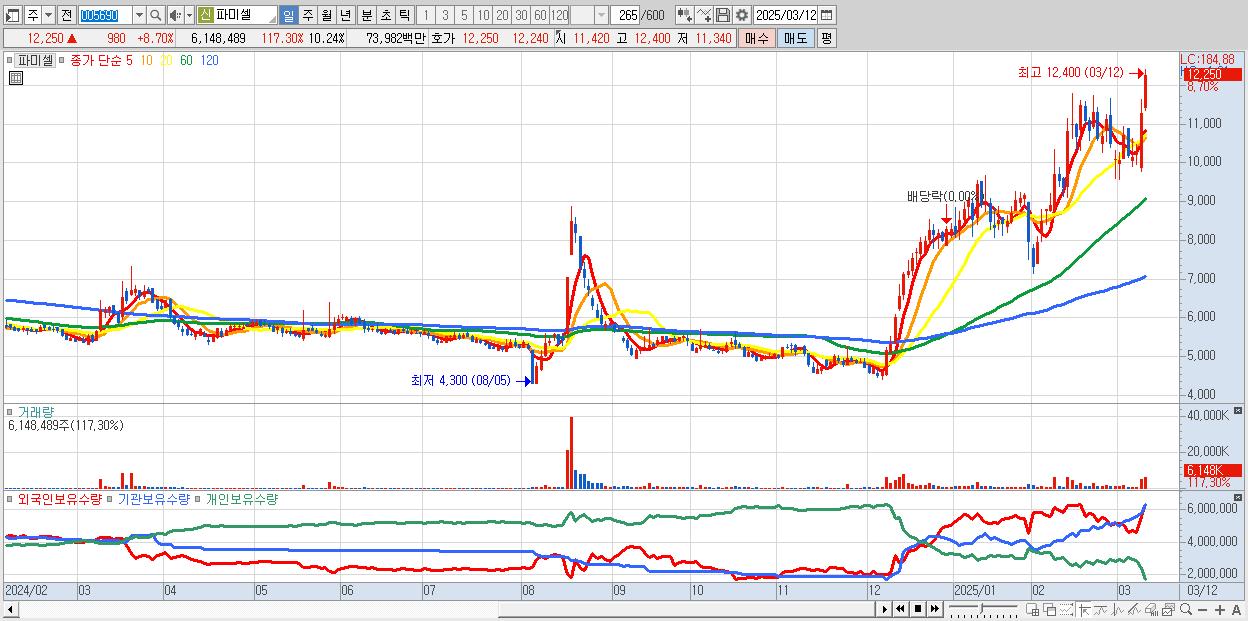
Task: Close the volume panel with its X button
Action: (x=1239, y=410)
